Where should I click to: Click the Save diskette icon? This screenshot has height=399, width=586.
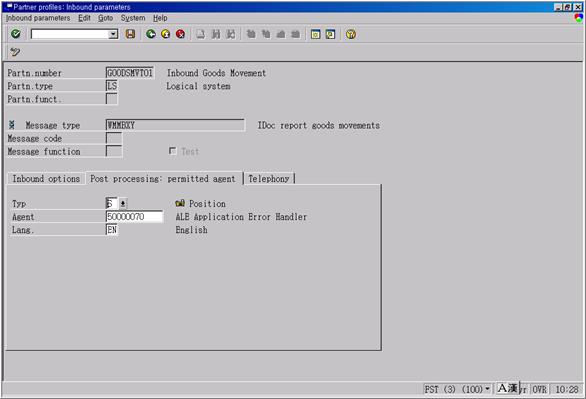click(x=130, y=34)
